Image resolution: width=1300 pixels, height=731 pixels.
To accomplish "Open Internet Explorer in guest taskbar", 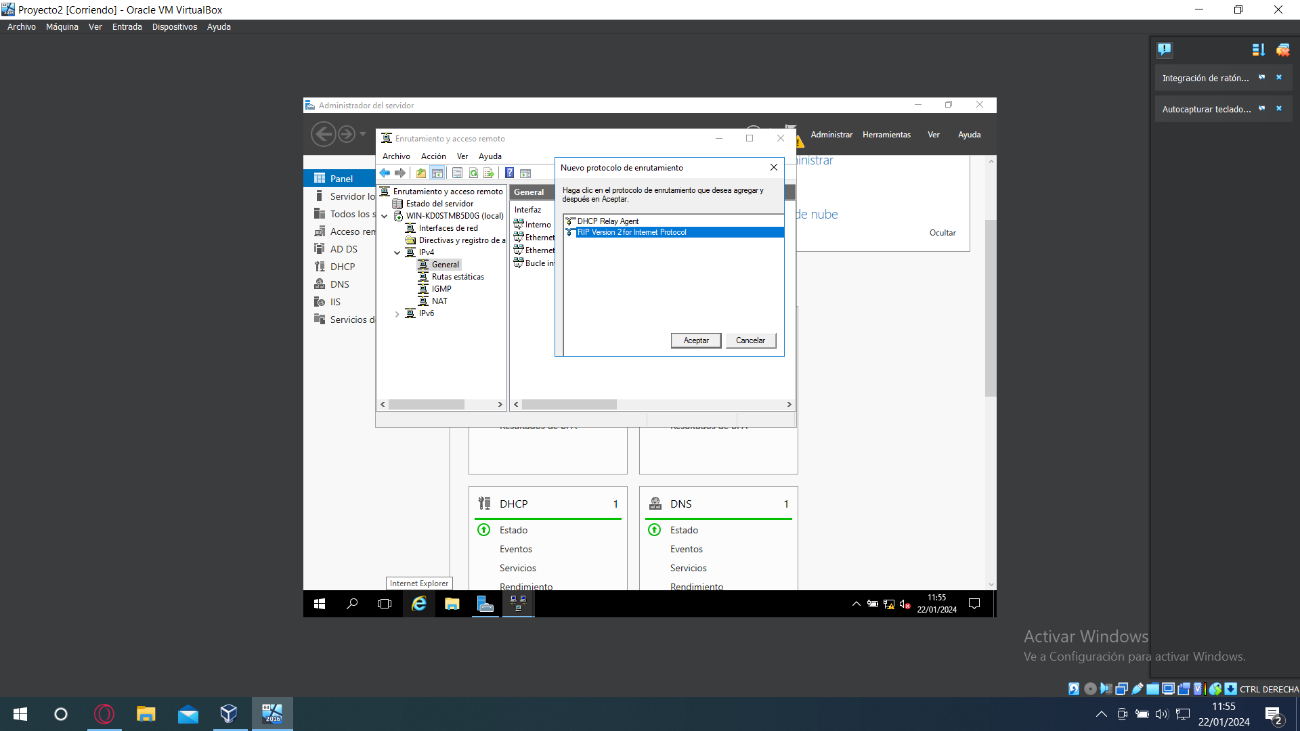I will 419,604.
